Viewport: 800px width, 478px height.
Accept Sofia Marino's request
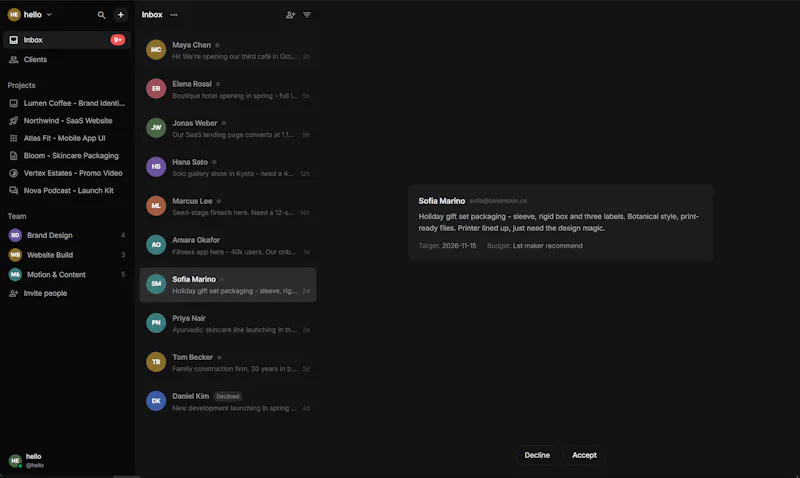click(x=584, y=455)
